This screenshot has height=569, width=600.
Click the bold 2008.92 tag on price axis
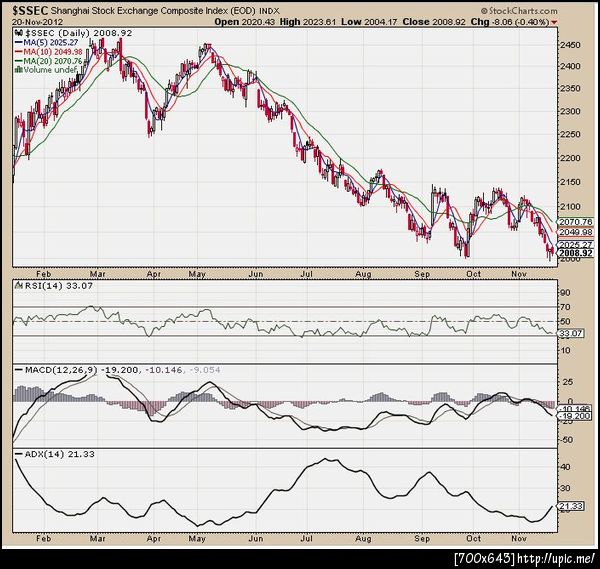pyautogui.click(x=575, y=253)
